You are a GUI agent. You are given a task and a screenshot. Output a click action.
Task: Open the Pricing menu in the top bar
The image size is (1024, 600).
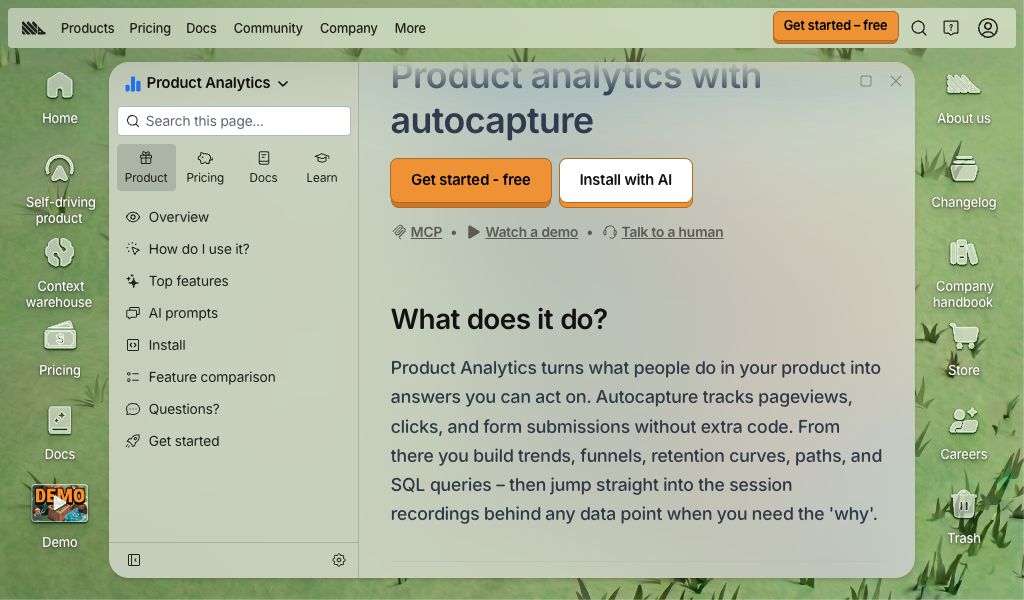pos(150,28)
